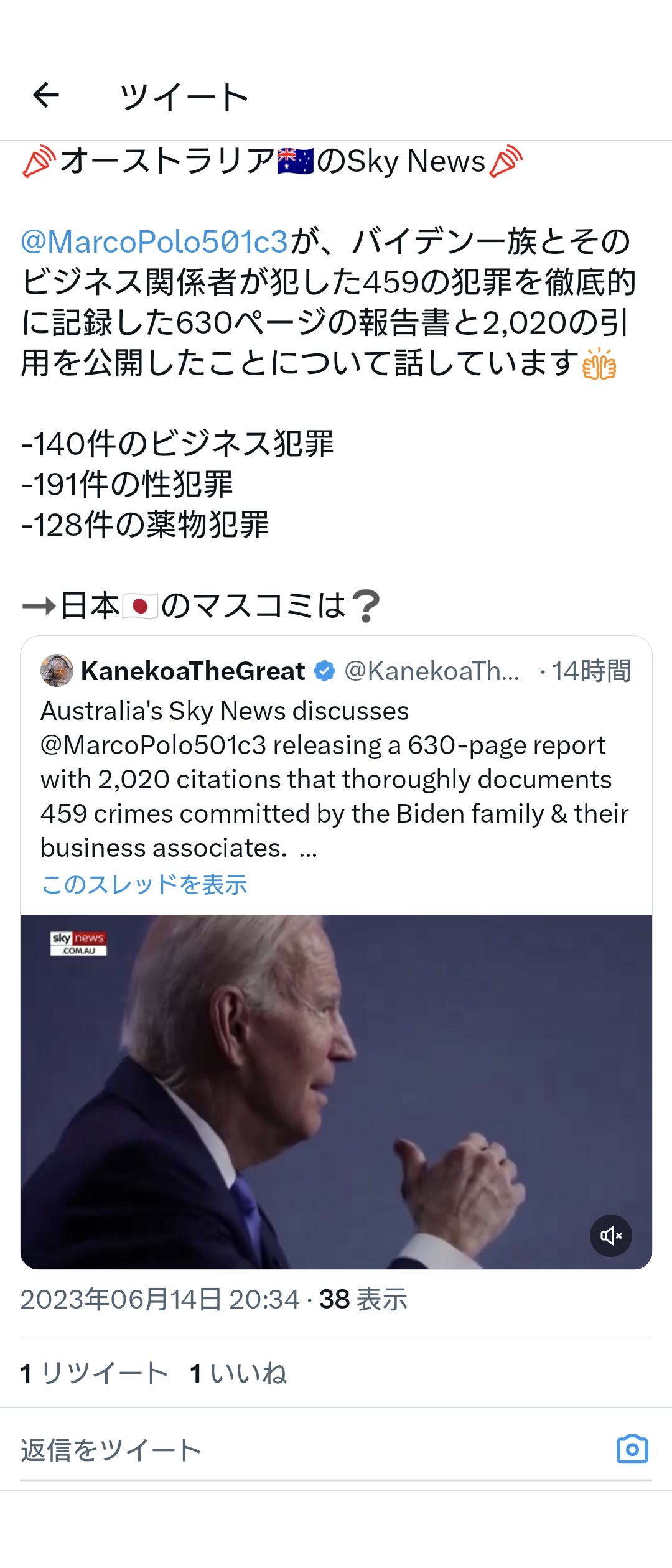Tap the Australian flag emoji
Screen dimensions: 672x1568
click(296, 161)
